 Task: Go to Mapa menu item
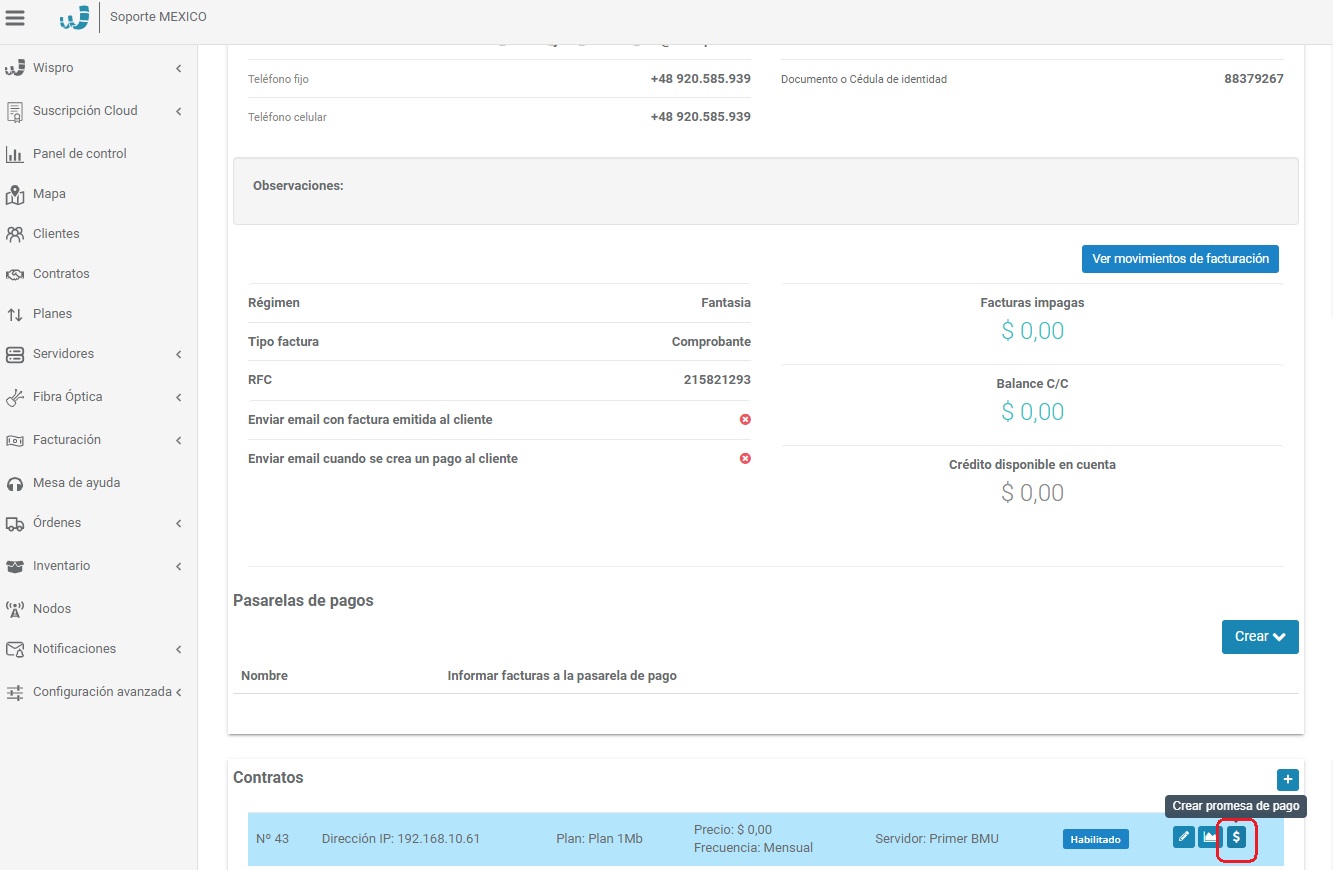tap(49, 194)
